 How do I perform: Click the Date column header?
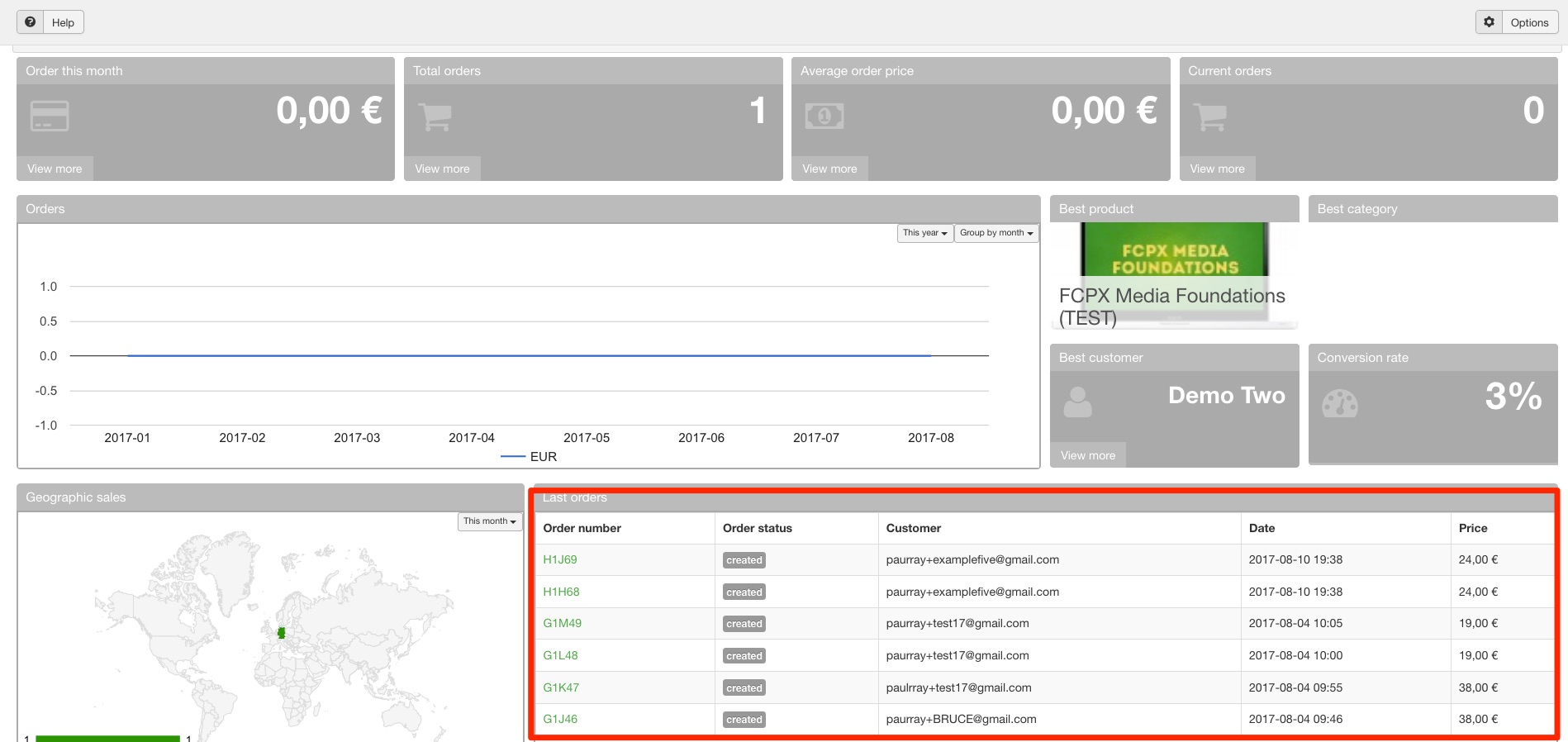1262,528
